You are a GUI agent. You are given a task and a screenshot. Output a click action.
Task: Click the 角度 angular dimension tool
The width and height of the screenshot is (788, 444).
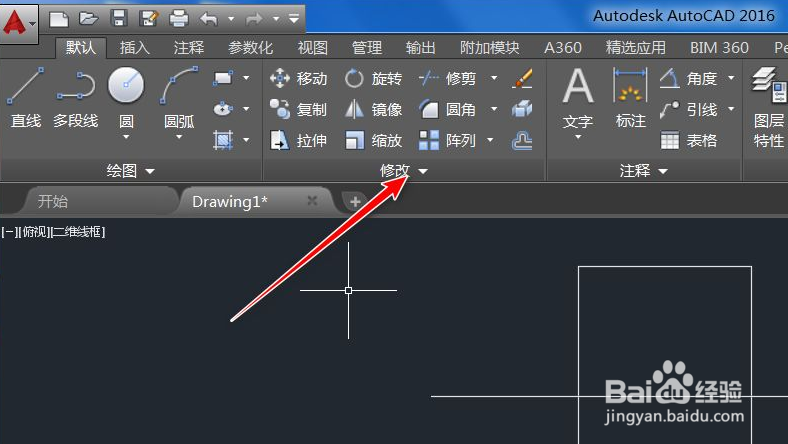point(688,78)
